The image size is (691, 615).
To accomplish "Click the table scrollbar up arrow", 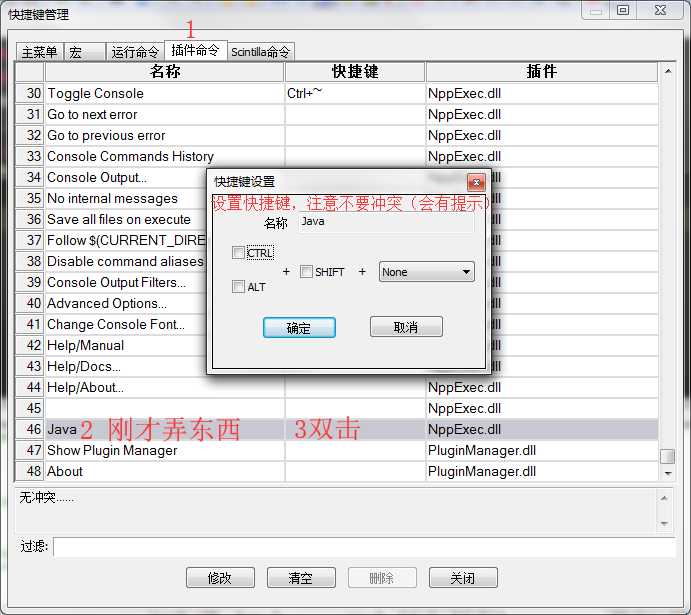I will [668, 71].
